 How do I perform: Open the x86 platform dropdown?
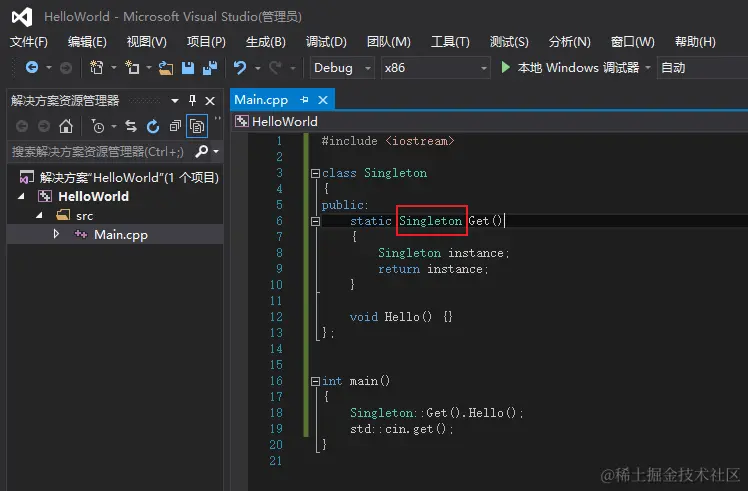tap(436, 68)
